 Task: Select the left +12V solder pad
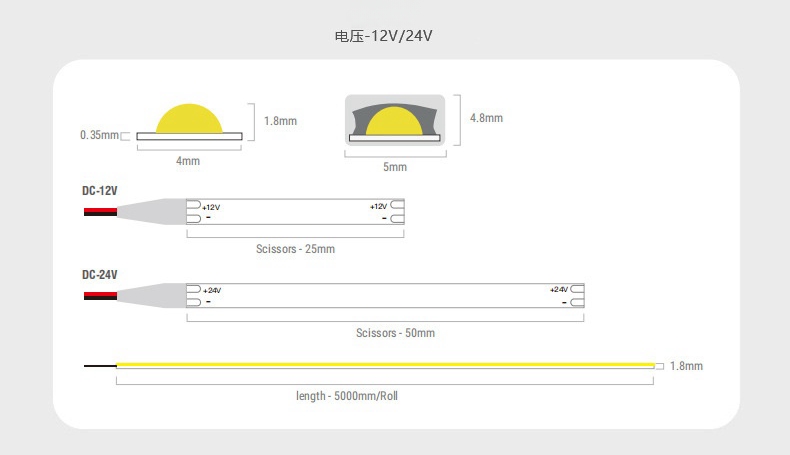pyautogui.click(x=193, y=205)
